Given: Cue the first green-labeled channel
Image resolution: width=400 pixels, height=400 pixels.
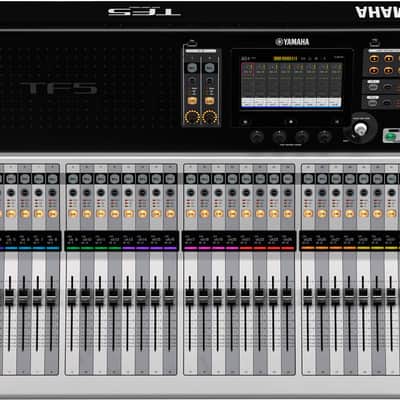Looking at the screenshot, I should [x=73, y=193].
